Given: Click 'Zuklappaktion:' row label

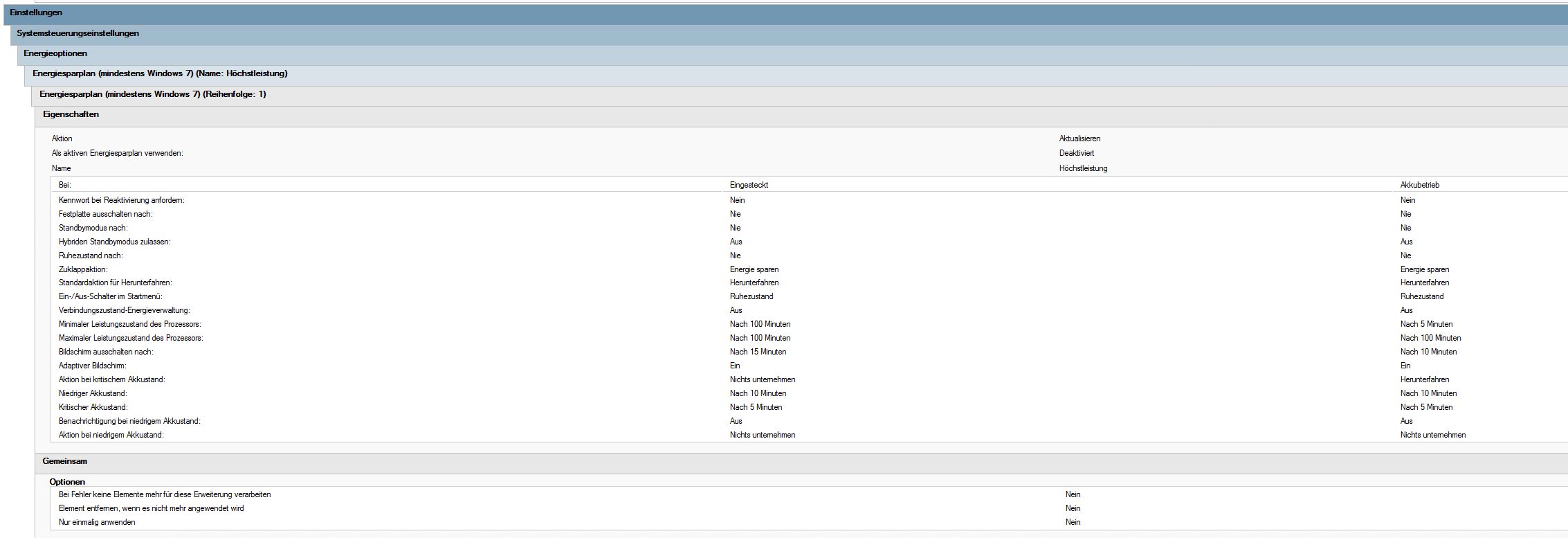Looking at the screenshot, I should 83,269.
